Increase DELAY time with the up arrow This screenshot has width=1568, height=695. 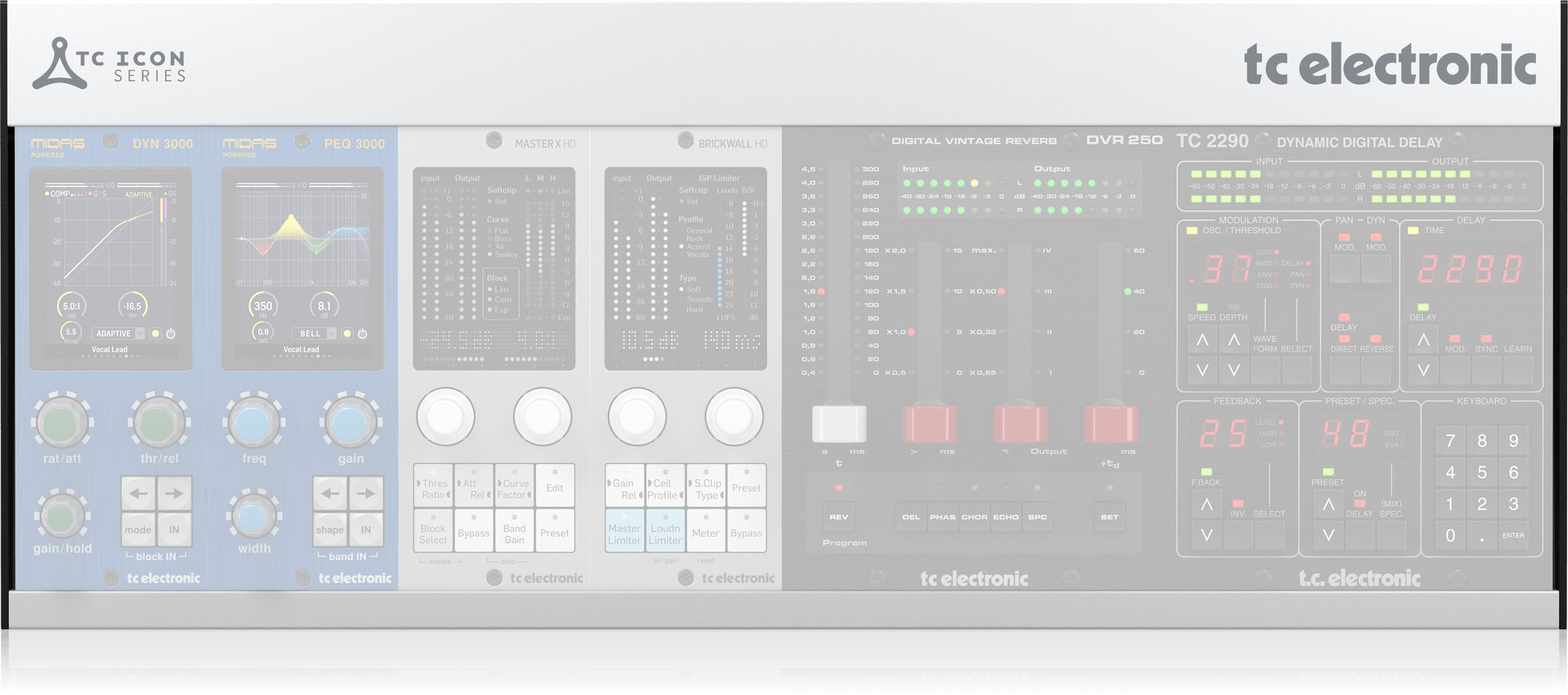1424,340
